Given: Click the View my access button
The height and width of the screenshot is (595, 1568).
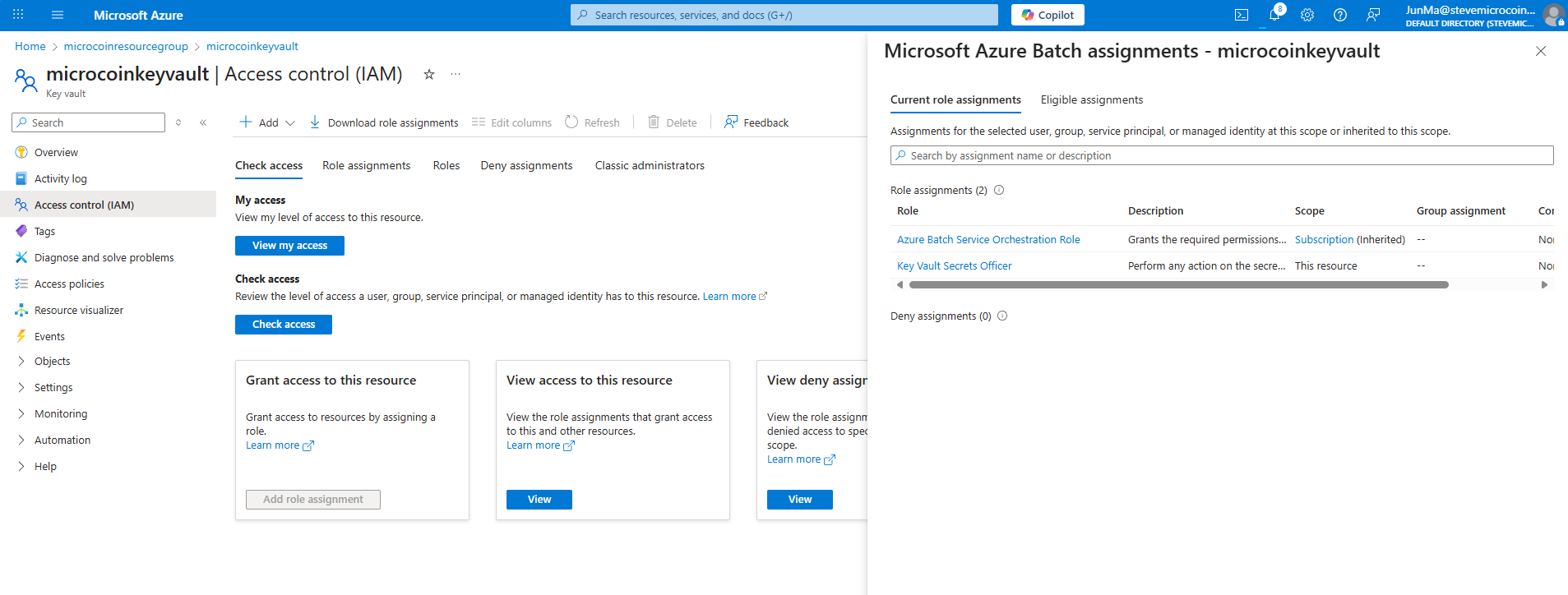Looking at the screenshot, I should (x=289, y=246).
